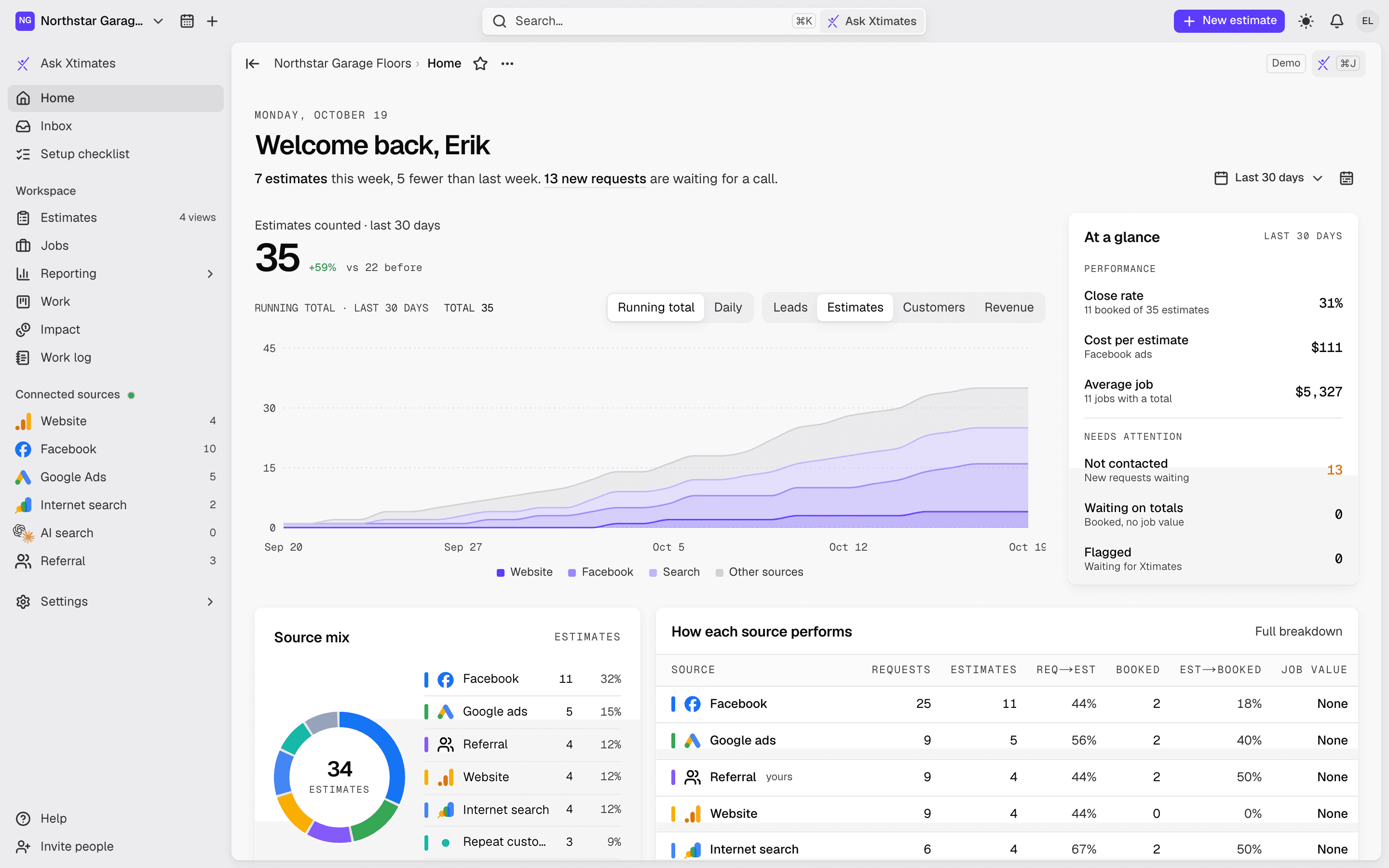Image resolution: width=1389 pixels, height=868 pixels.
Task: Select the Facebook connected source
Action: coord(115,449)
